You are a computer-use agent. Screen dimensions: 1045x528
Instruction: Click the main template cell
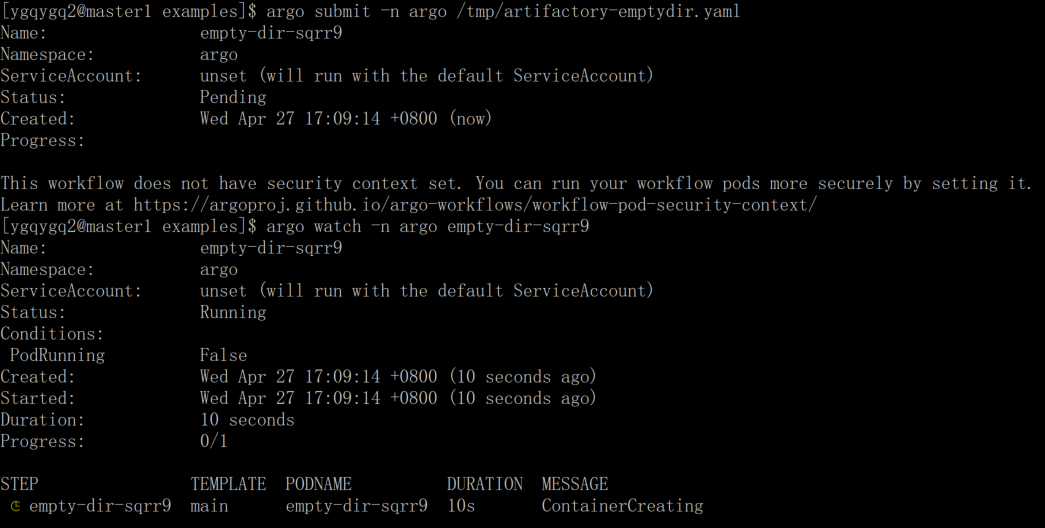(x=209, y=506)
